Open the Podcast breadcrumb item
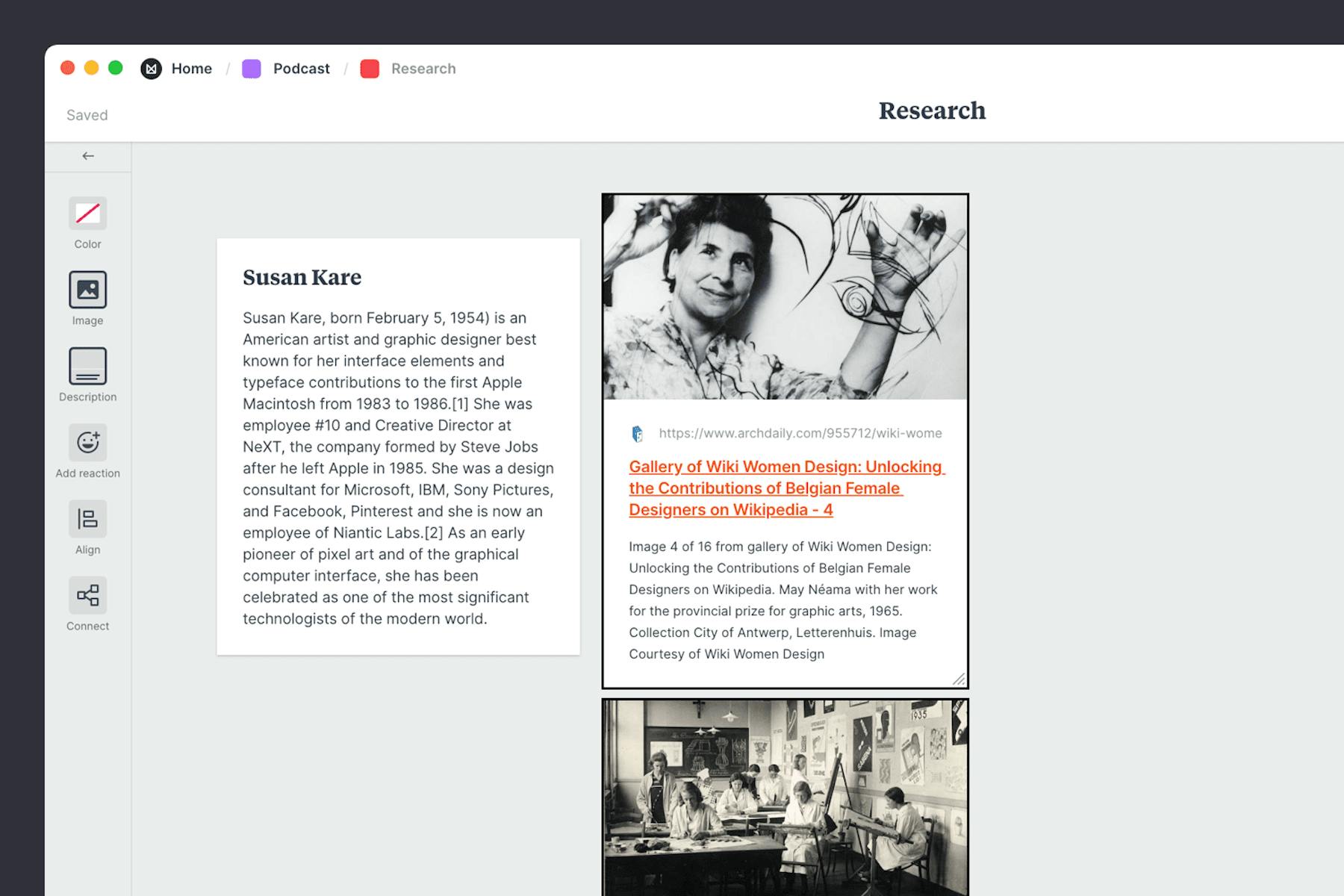The image size is (1344, 896). 301,68
